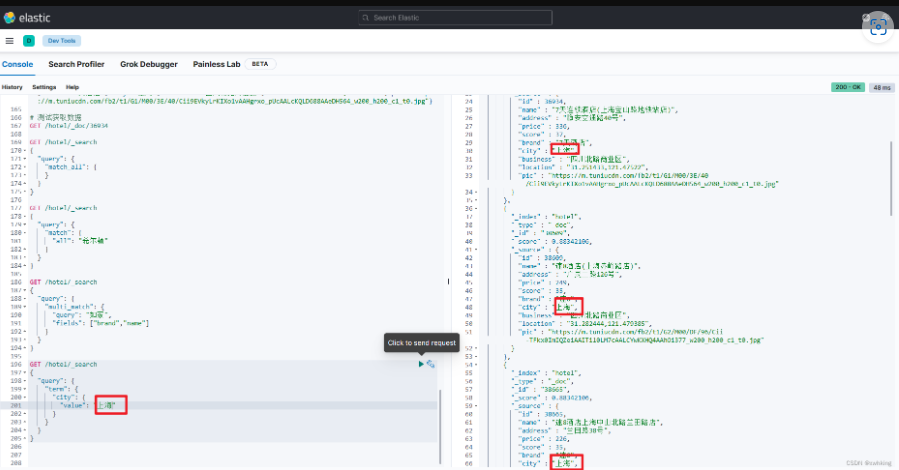
Task: Switch to the Search Profiler tab
Action: (76, 64)
